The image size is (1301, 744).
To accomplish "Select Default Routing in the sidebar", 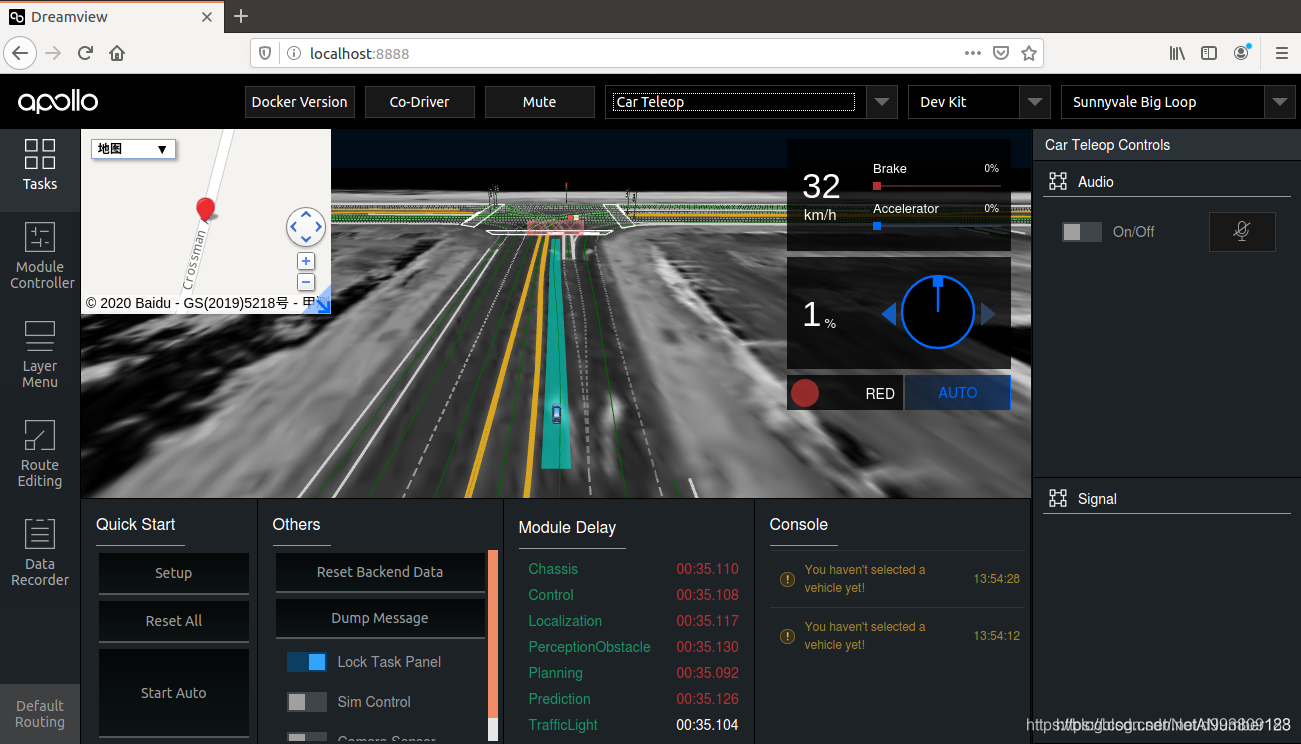I will coord(40,714).
